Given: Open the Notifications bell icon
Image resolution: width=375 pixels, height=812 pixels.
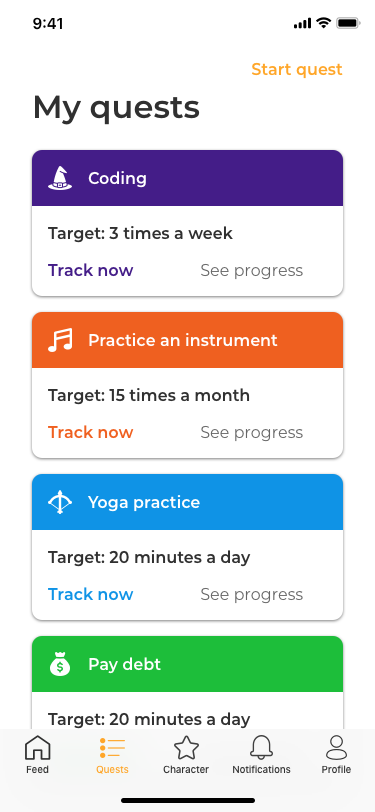Looking at the screenshot, I should pos(261,748).
